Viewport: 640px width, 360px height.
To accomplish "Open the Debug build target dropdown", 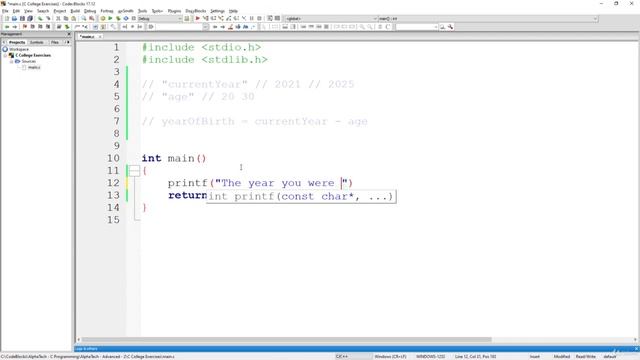I will click(160, 19).
